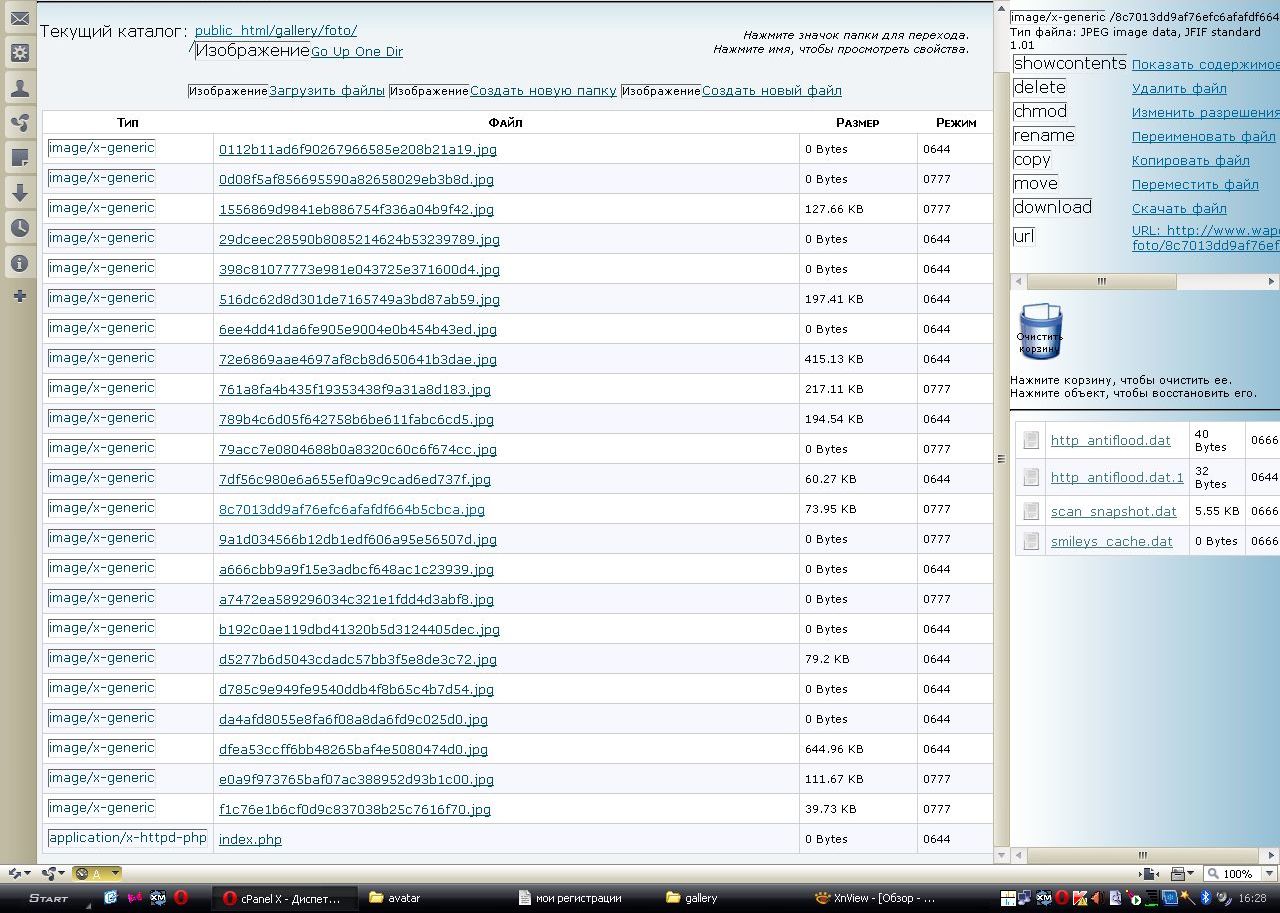
Task: Click the trash bin icon to empty it
Action: click(x=1040, y=331)
